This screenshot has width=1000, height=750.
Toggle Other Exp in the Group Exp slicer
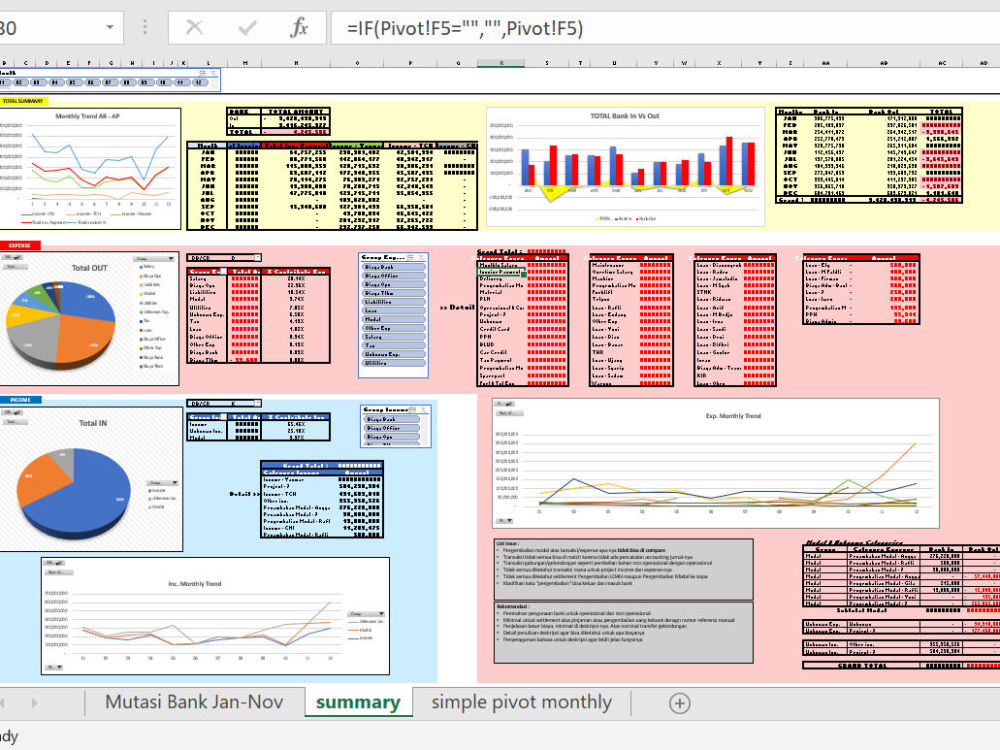pyautogui.click(x=393, y=328)
